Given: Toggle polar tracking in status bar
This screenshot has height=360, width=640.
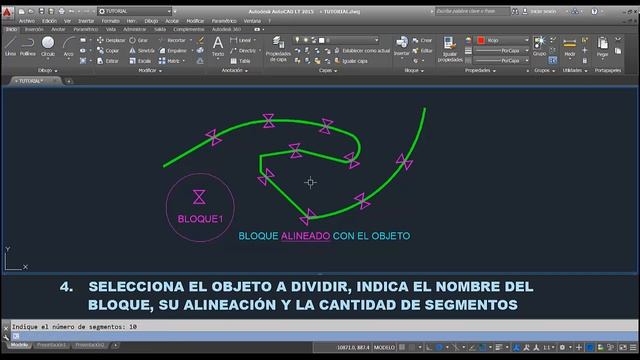Looking at the screenshot, I should pos(440,347).
